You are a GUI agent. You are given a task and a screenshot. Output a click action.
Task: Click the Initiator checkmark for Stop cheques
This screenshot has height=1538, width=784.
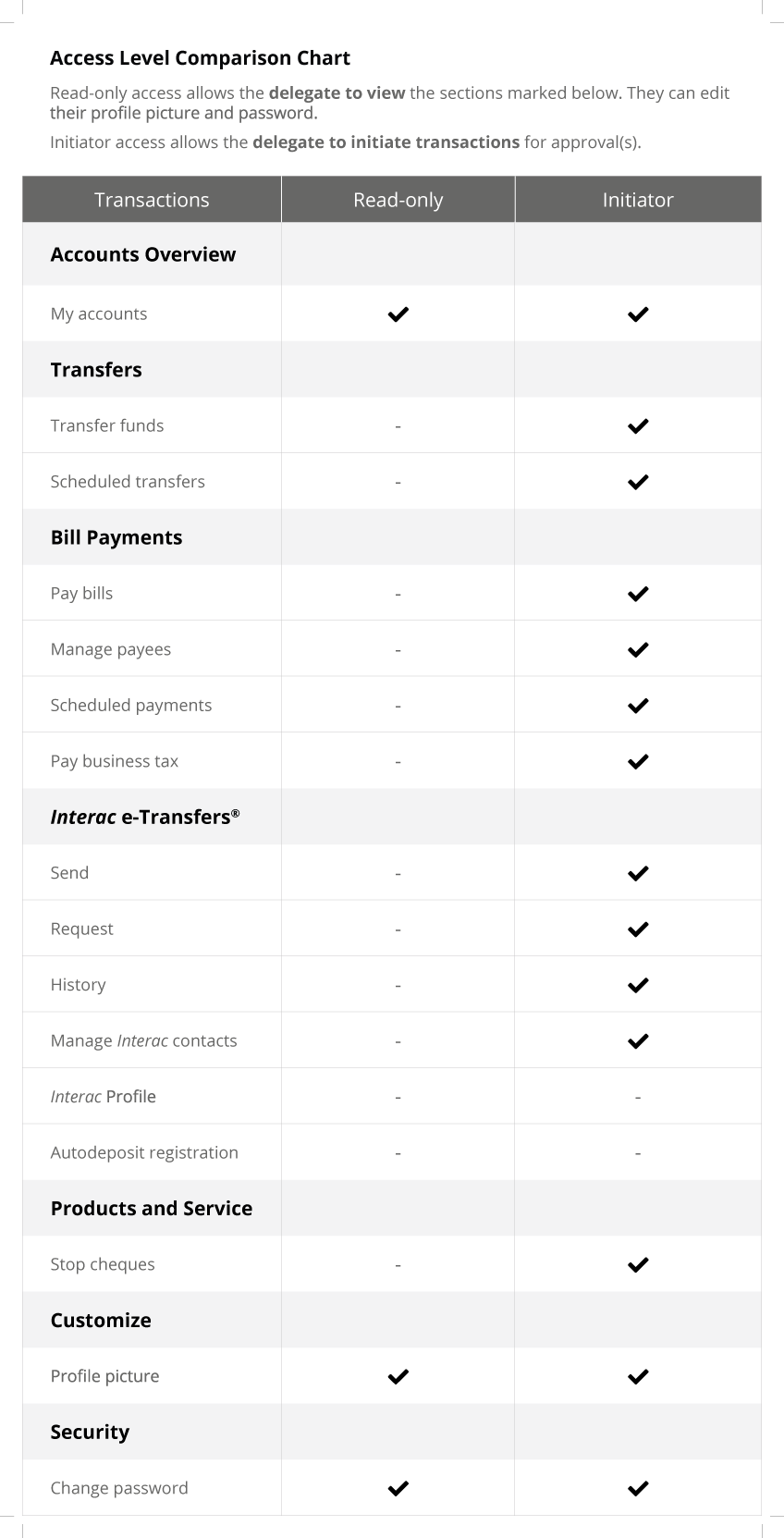638,1264
